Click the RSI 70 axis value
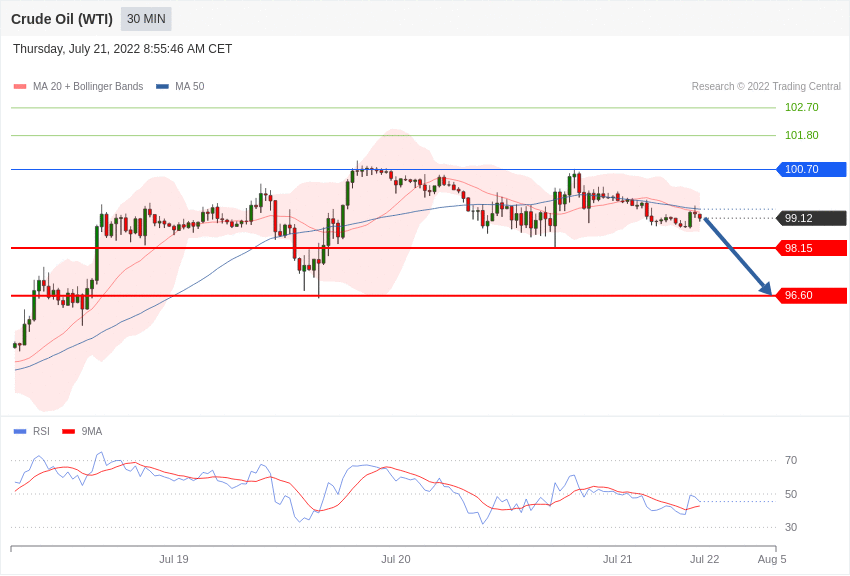 (791, 460)
